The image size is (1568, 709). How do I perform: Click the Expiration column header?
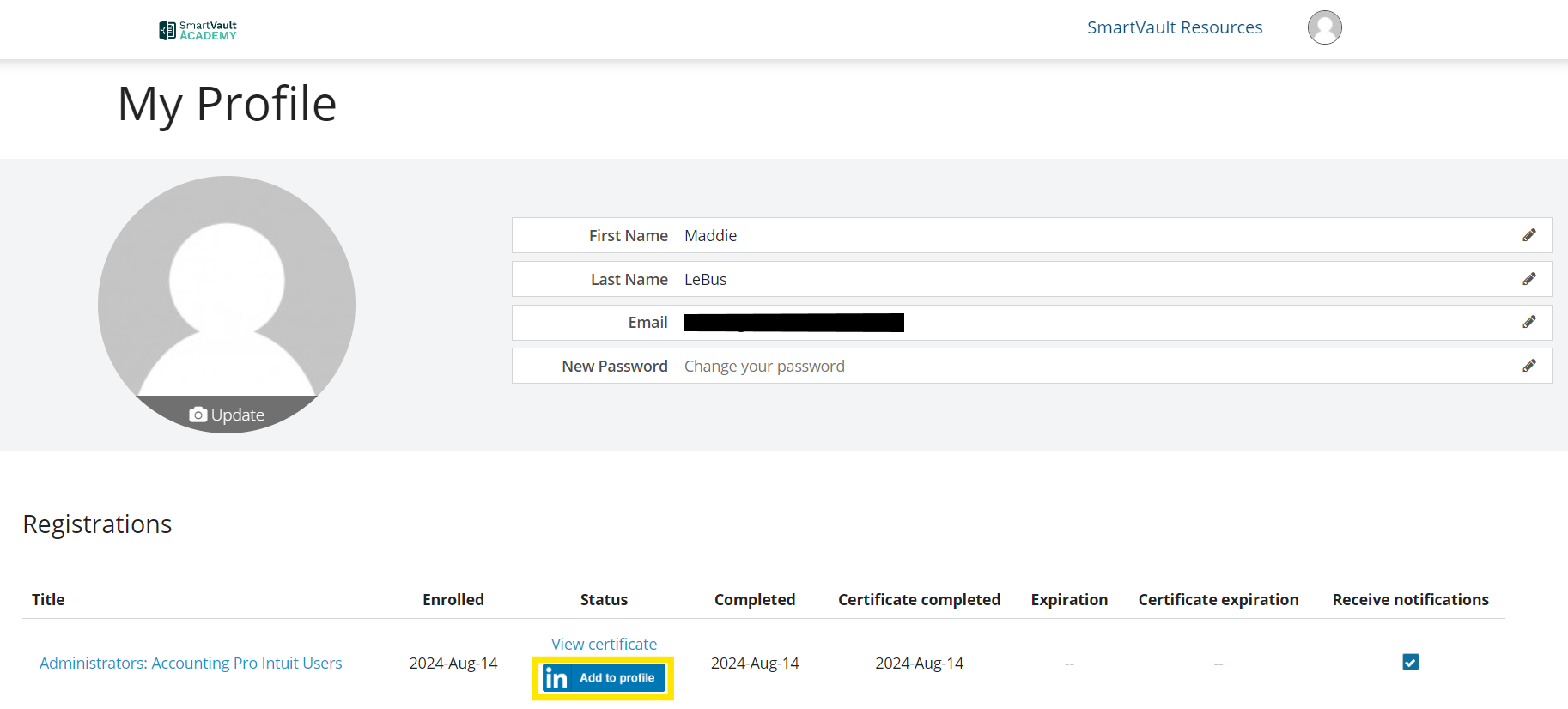1069,599
